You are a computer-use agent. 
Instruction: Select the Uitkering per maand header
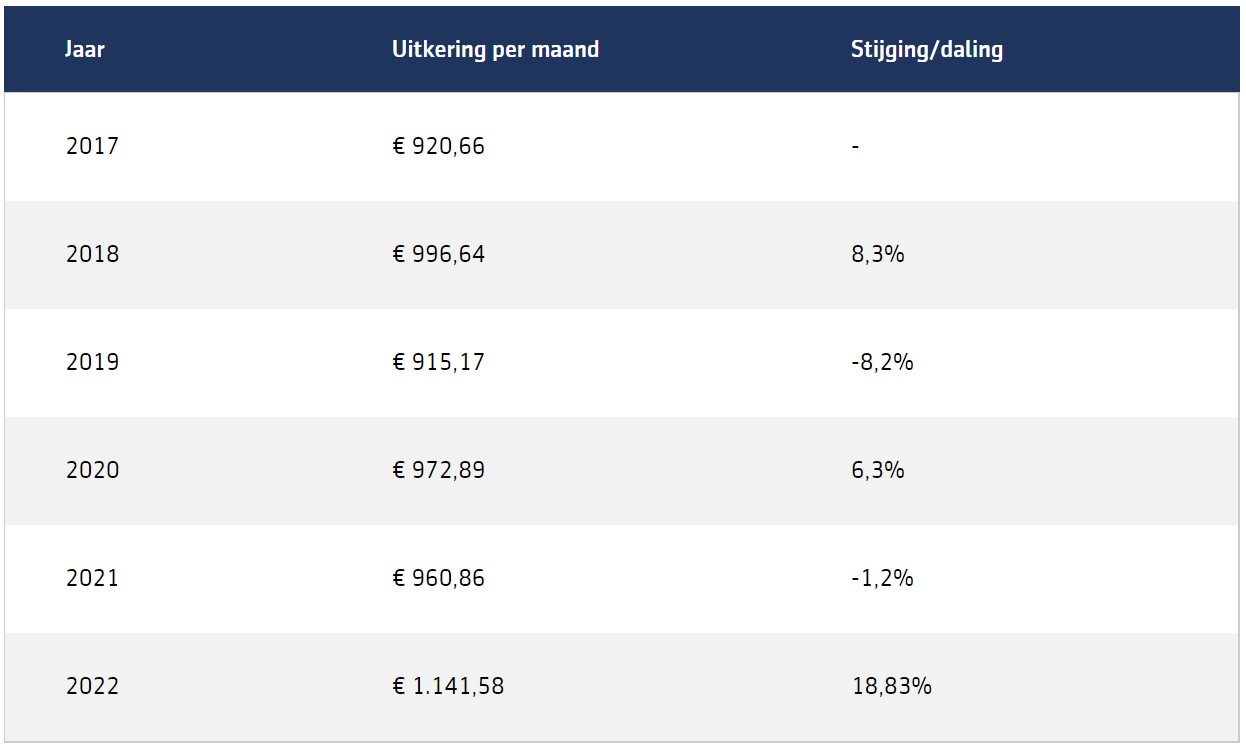pos(496,49)
